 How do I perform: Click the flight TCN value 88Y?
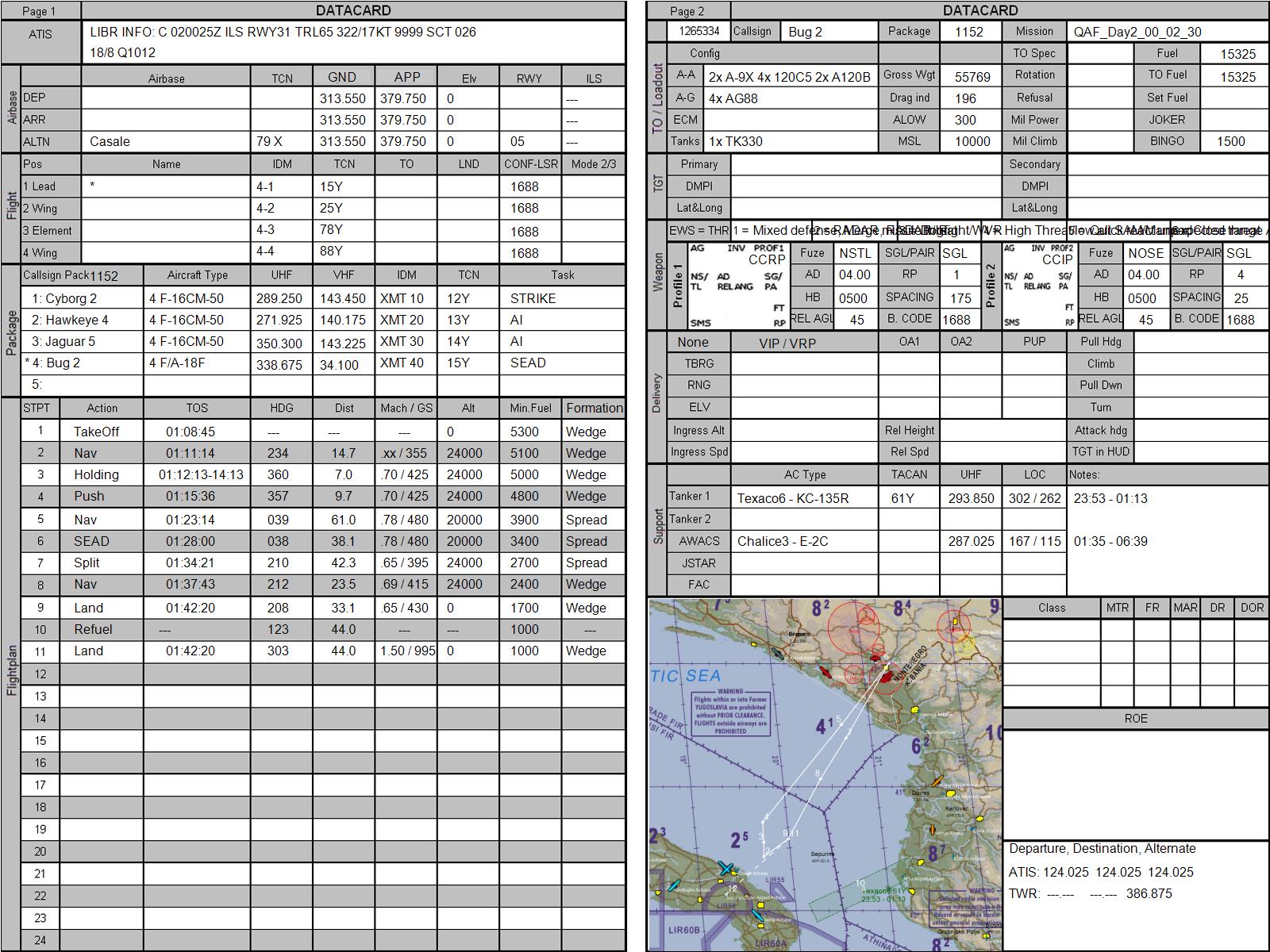point(331,251)
